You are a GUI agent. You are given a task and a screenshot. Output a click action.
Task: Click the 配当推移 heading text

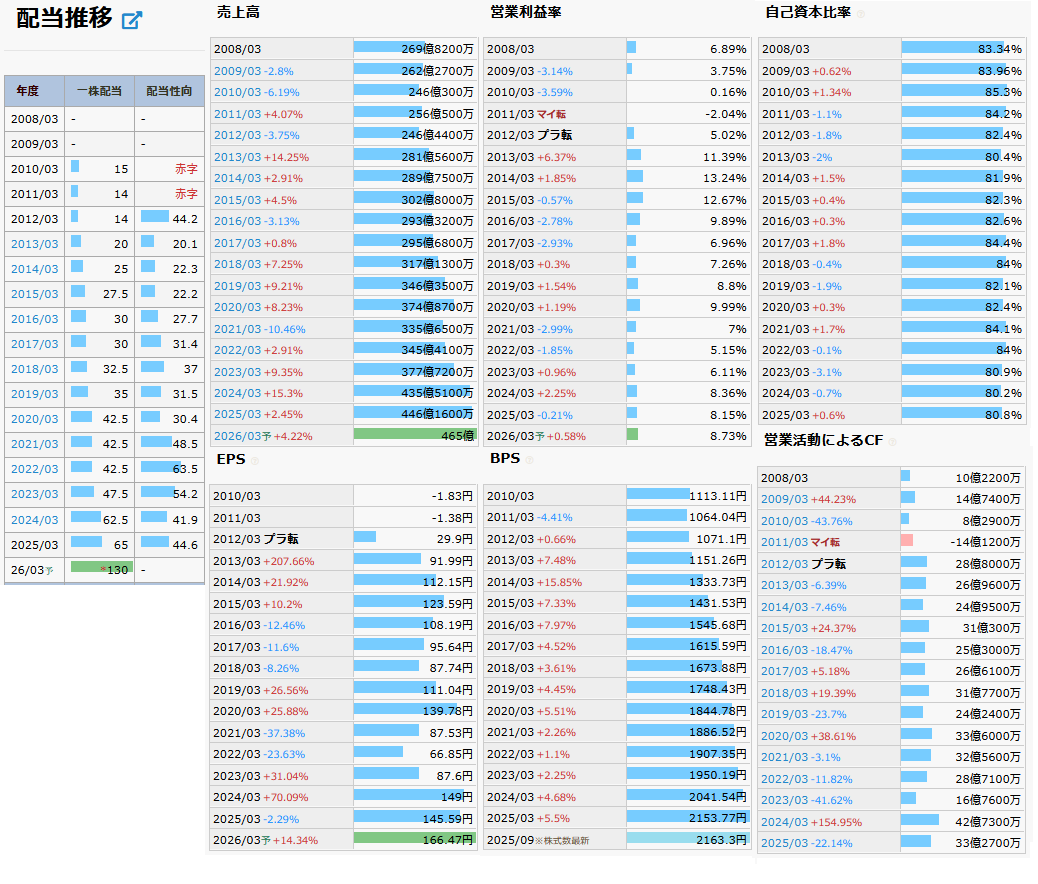(x=64, y=20)
